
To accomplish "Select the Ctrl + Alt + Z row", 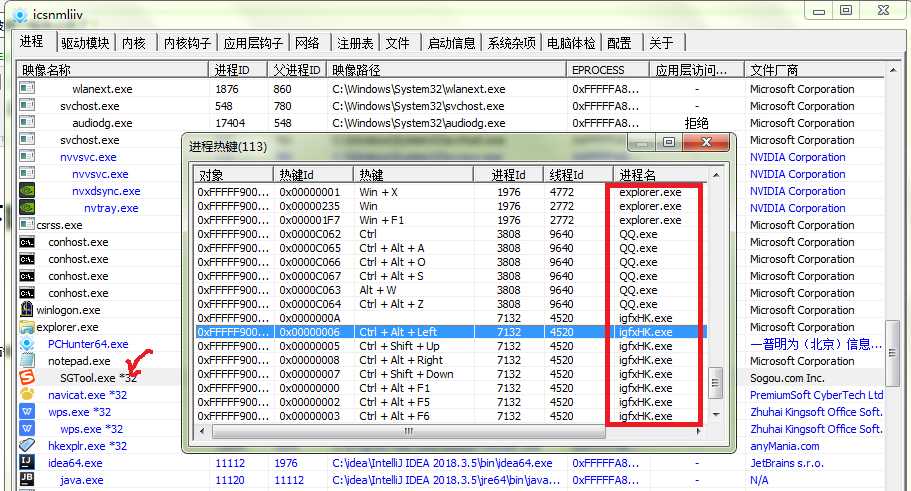I will [451, 304].
